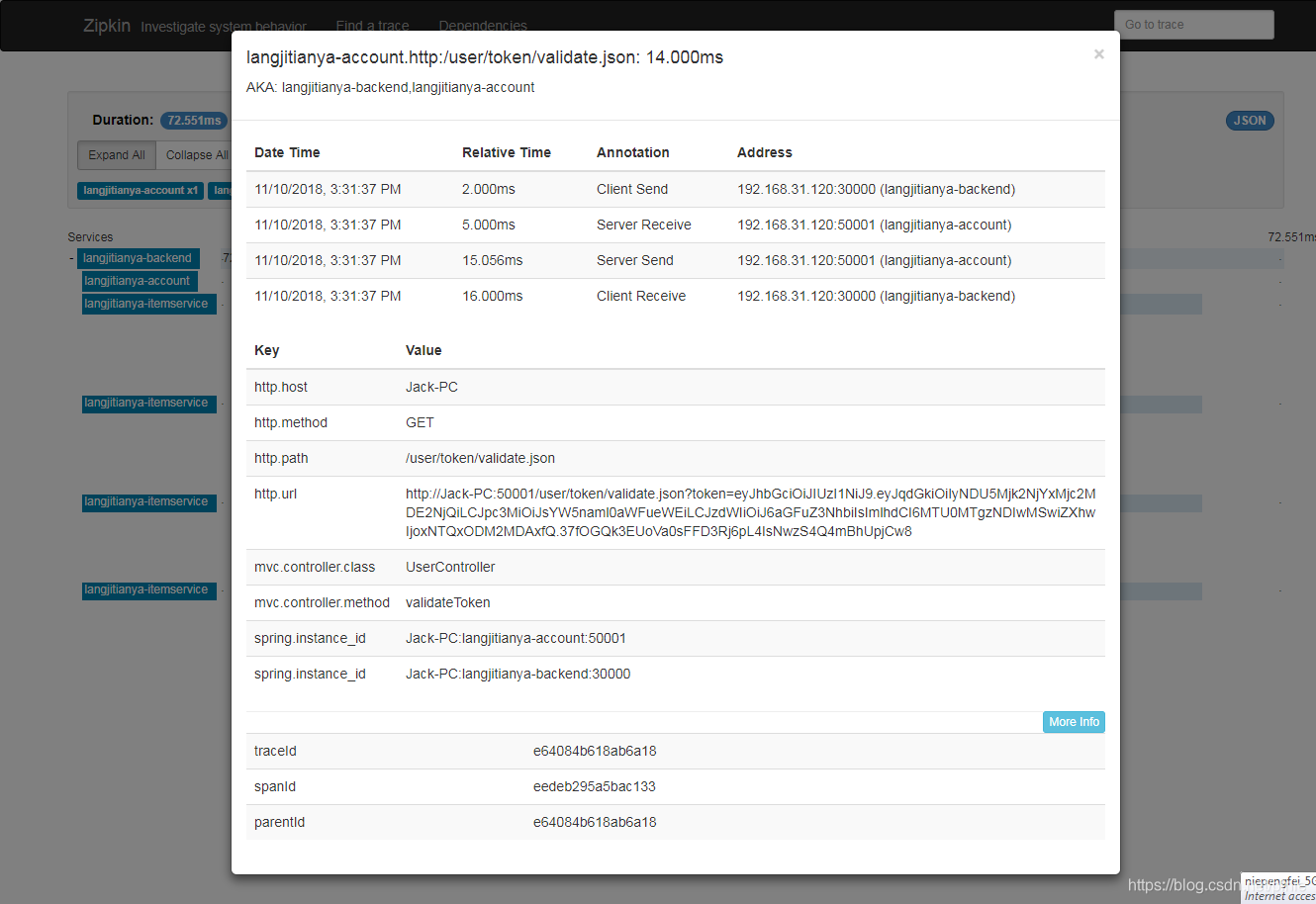Click the spanId value eedeb295a5bac133

(595, 786)
